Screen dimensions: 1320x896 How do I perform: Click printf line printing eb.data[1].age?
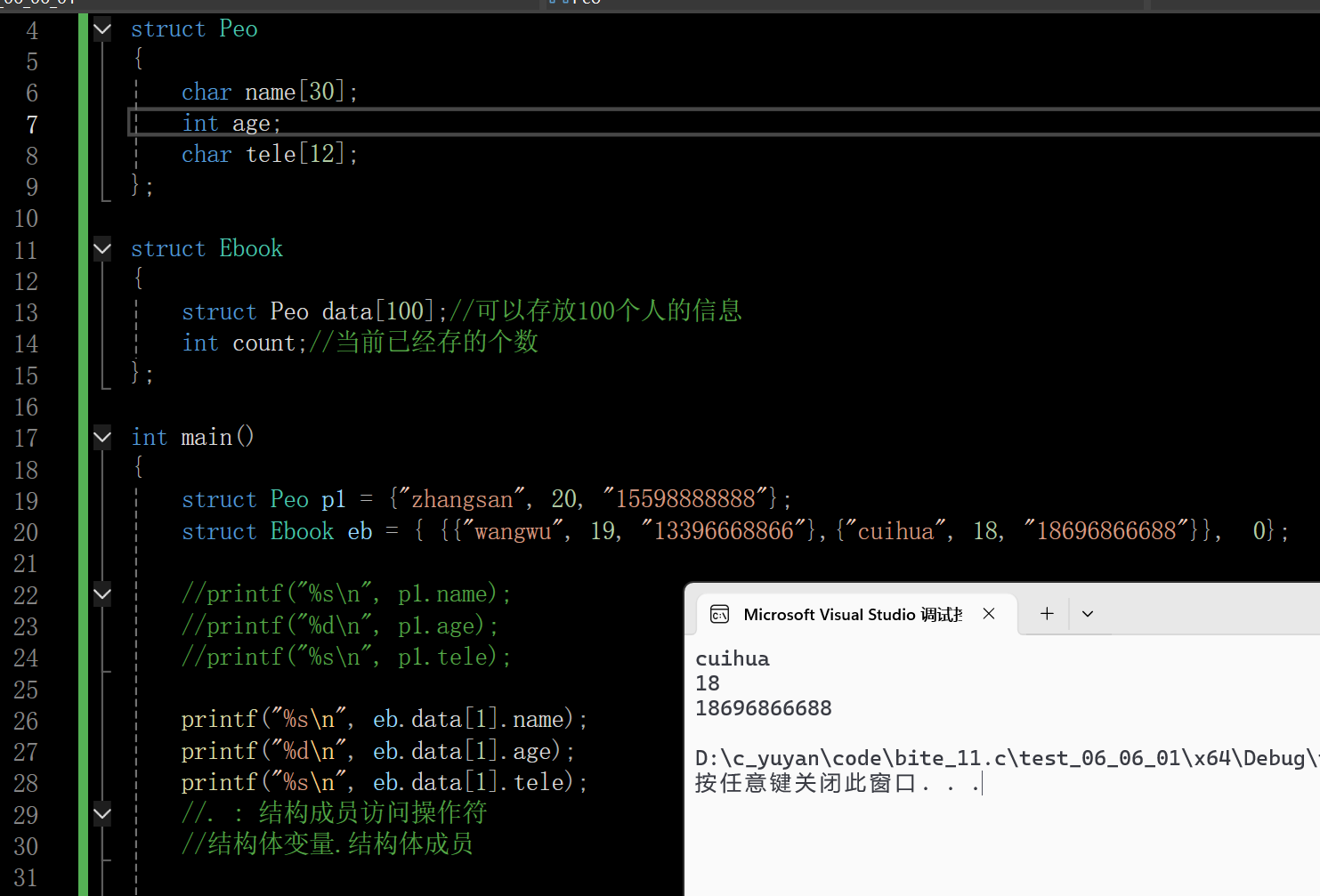(x=378, y=752)
